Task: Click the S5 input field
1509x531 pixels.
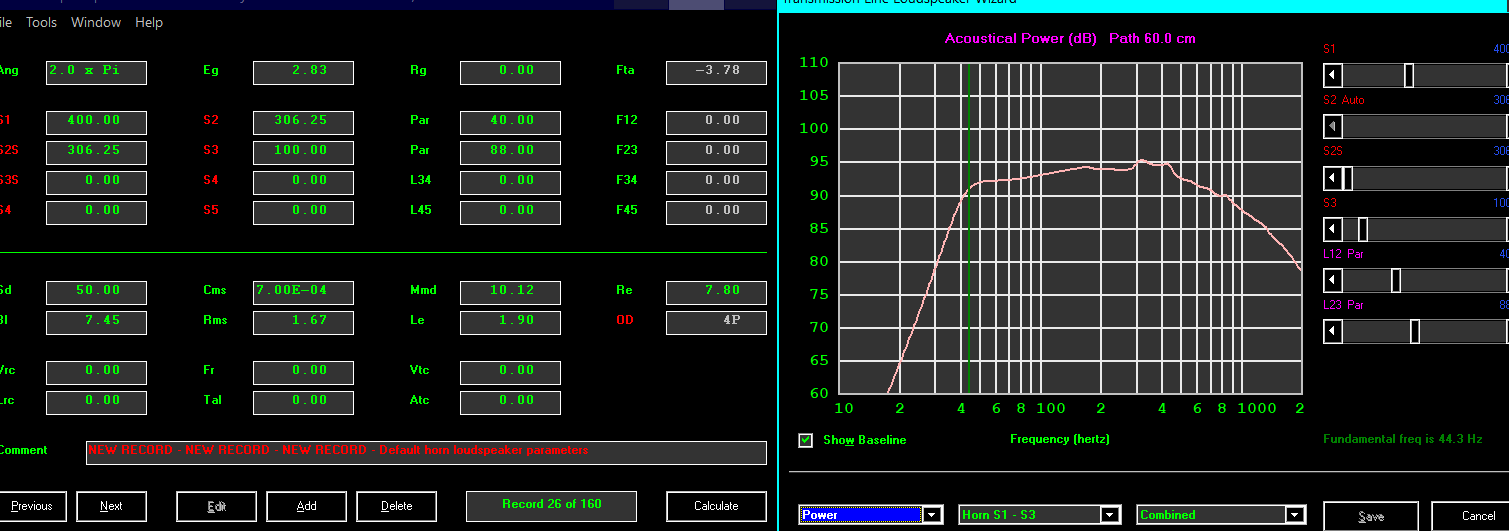Action: pyautogui.click(x=303, y=212)
